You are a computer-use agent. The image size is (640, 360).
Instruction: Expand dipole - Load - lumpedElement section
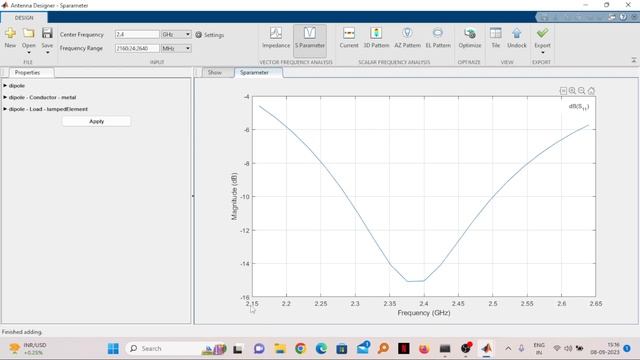[x=5, y=109]
